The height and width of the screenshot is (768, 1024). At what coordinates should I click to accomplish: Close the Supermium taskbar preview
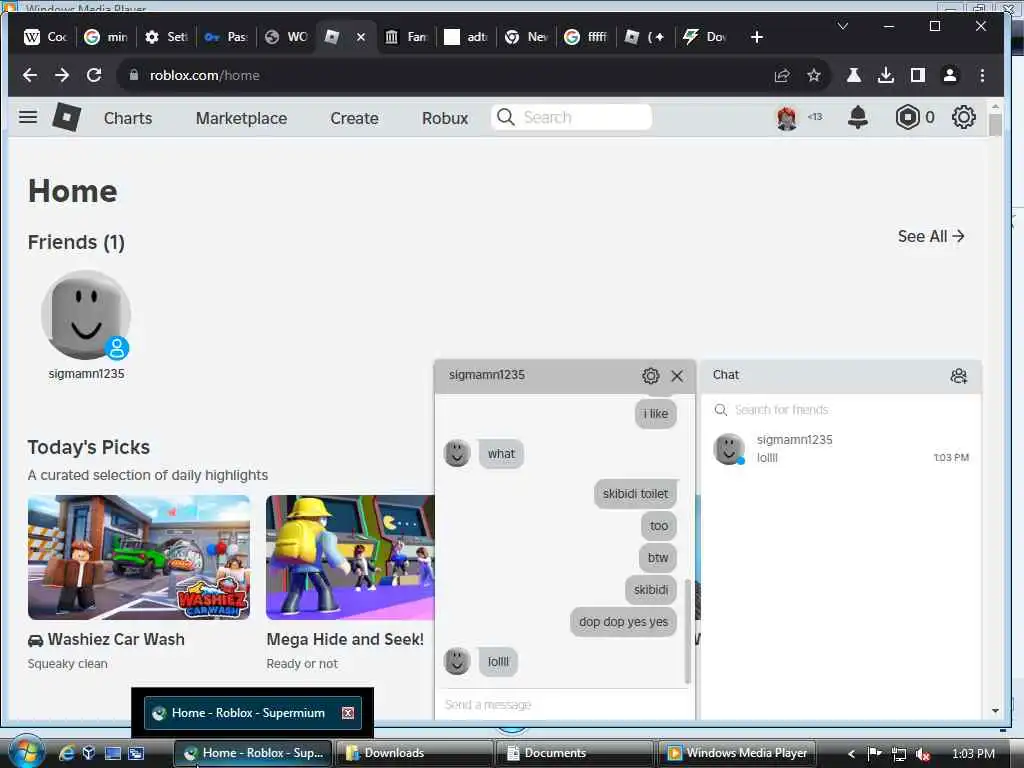point(348,713)
